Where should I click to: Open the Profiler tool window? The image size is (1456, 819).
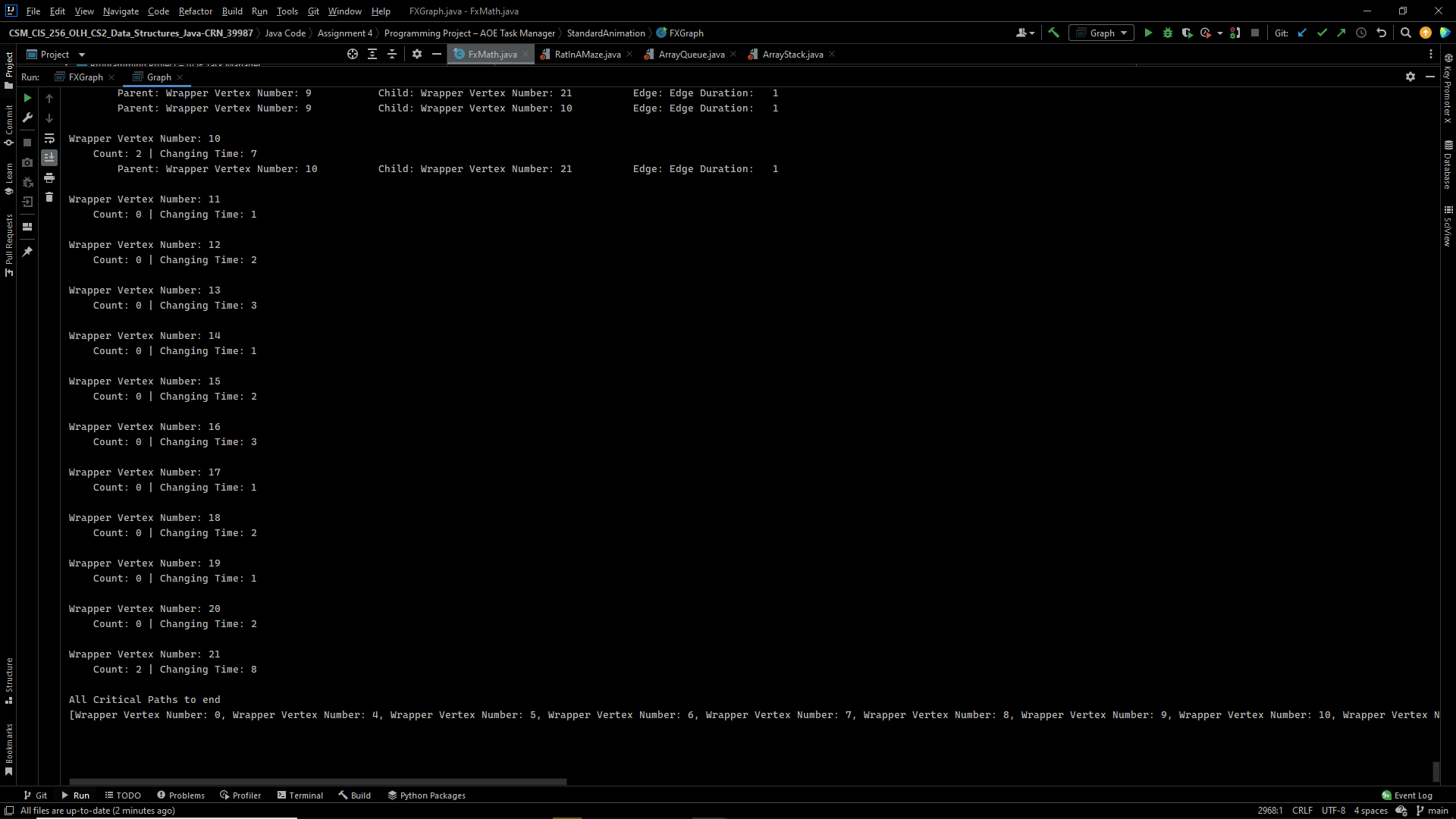[x=240, y=795]
